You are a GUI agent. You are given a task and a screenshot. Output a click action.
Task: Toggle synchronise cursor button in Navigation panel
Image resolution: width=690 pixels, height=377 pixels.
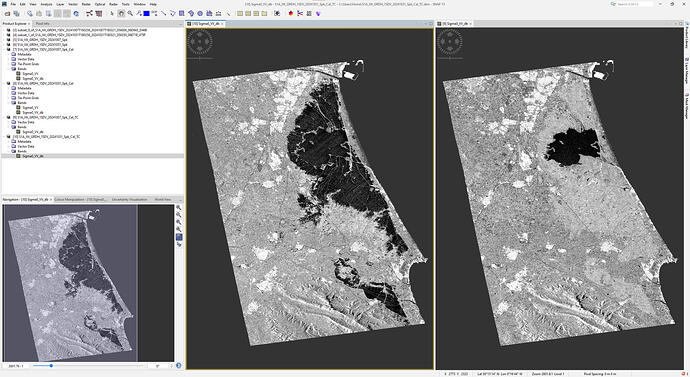coord(179,245)
